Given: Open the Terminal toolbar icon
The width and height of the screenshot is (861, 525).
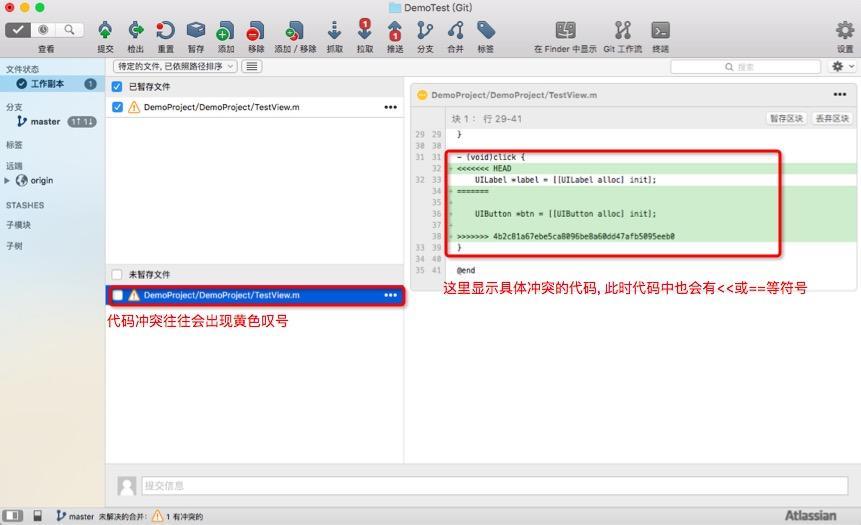Looking at the screenshot, I should click(660, 30).
